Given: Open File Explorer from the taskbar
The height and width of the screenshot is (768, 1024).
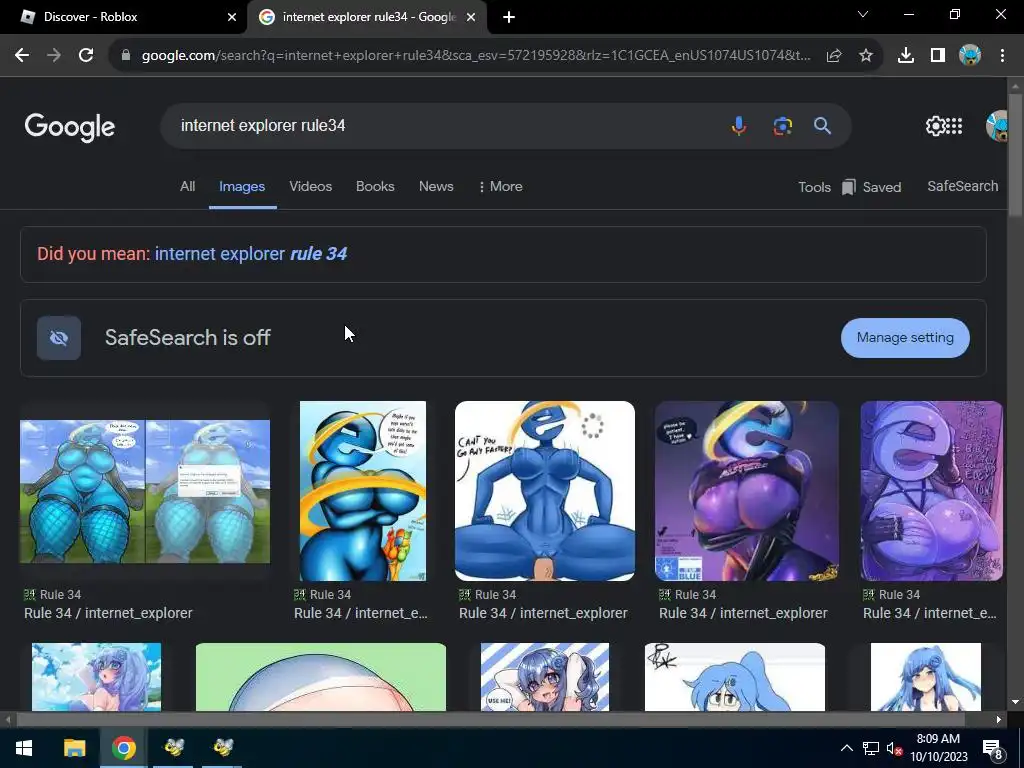Looking at the screenshot, I should [74, 748].
